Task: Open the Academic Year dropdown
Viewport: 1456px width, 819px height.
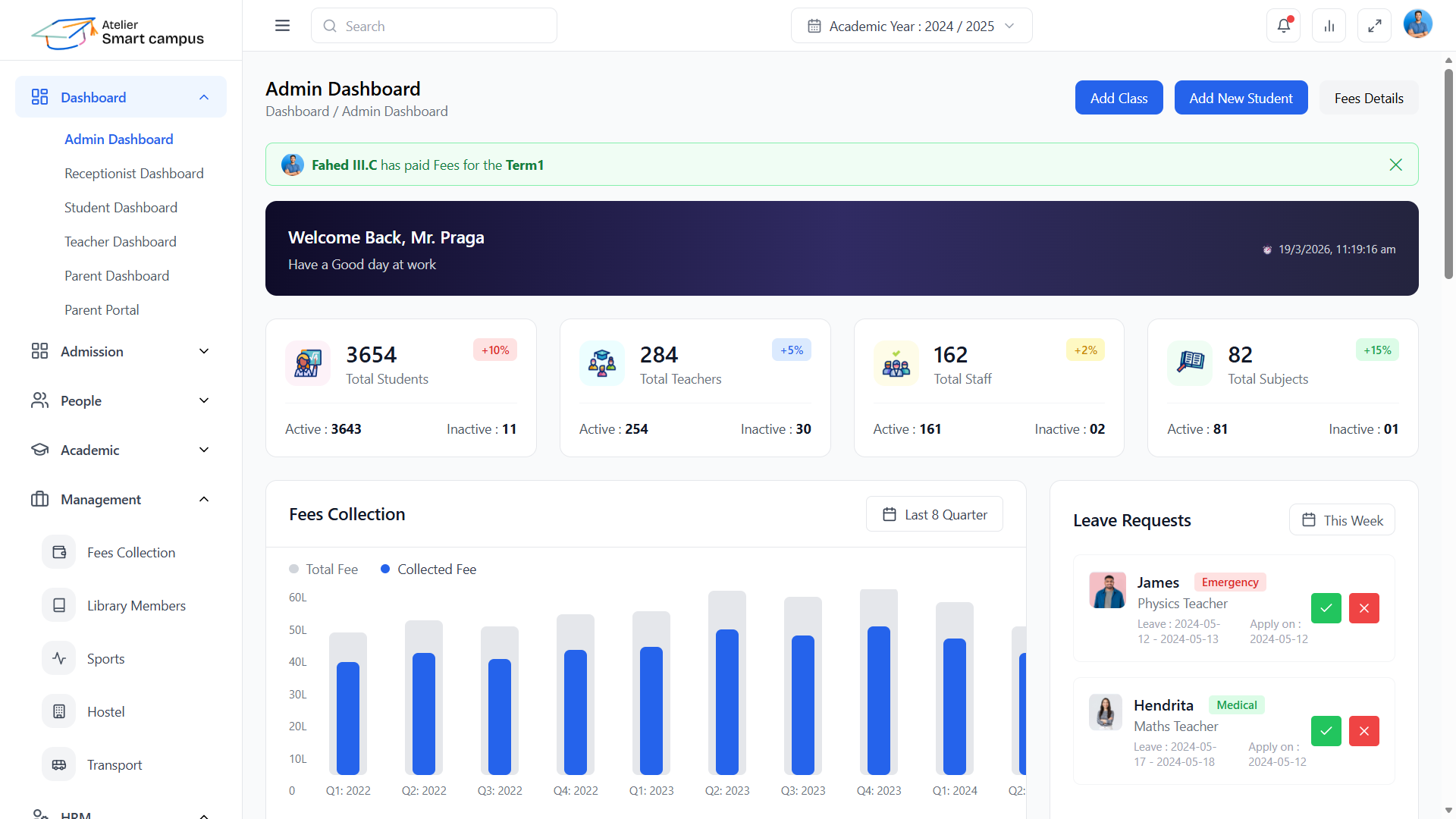Action: 911,26
